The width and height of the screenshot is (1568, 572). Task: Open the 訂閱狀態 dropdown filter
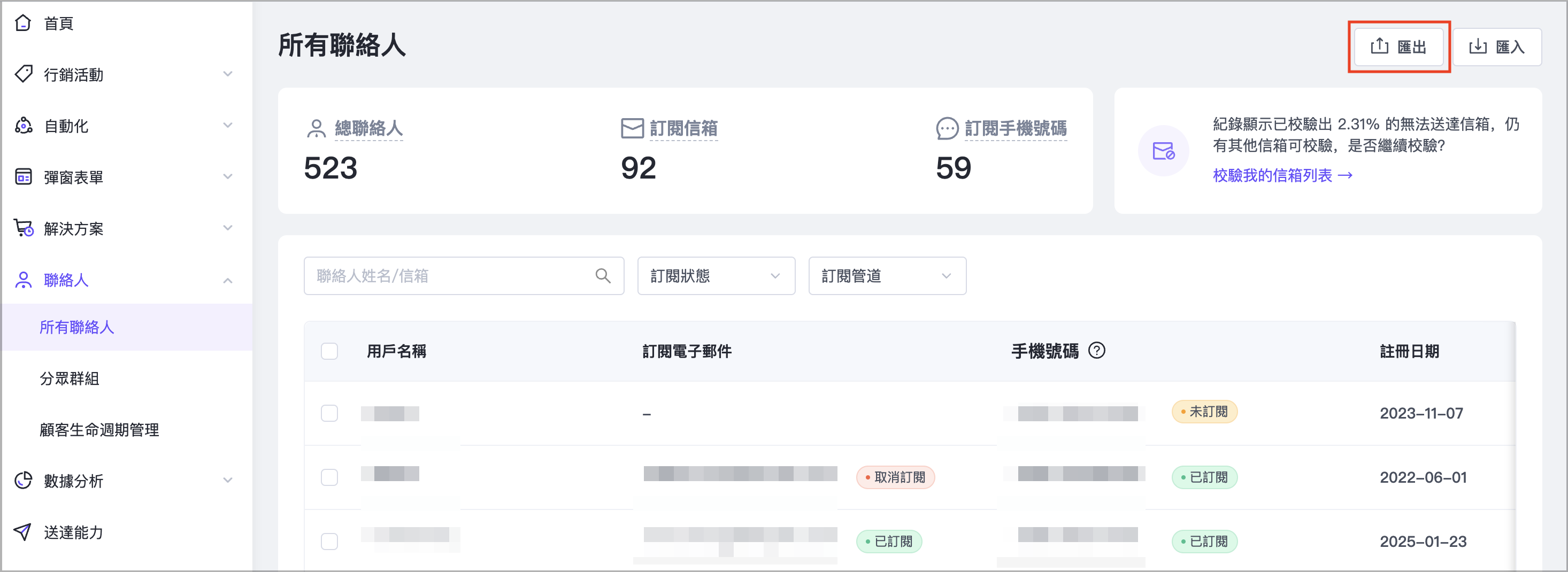[716, 276]
